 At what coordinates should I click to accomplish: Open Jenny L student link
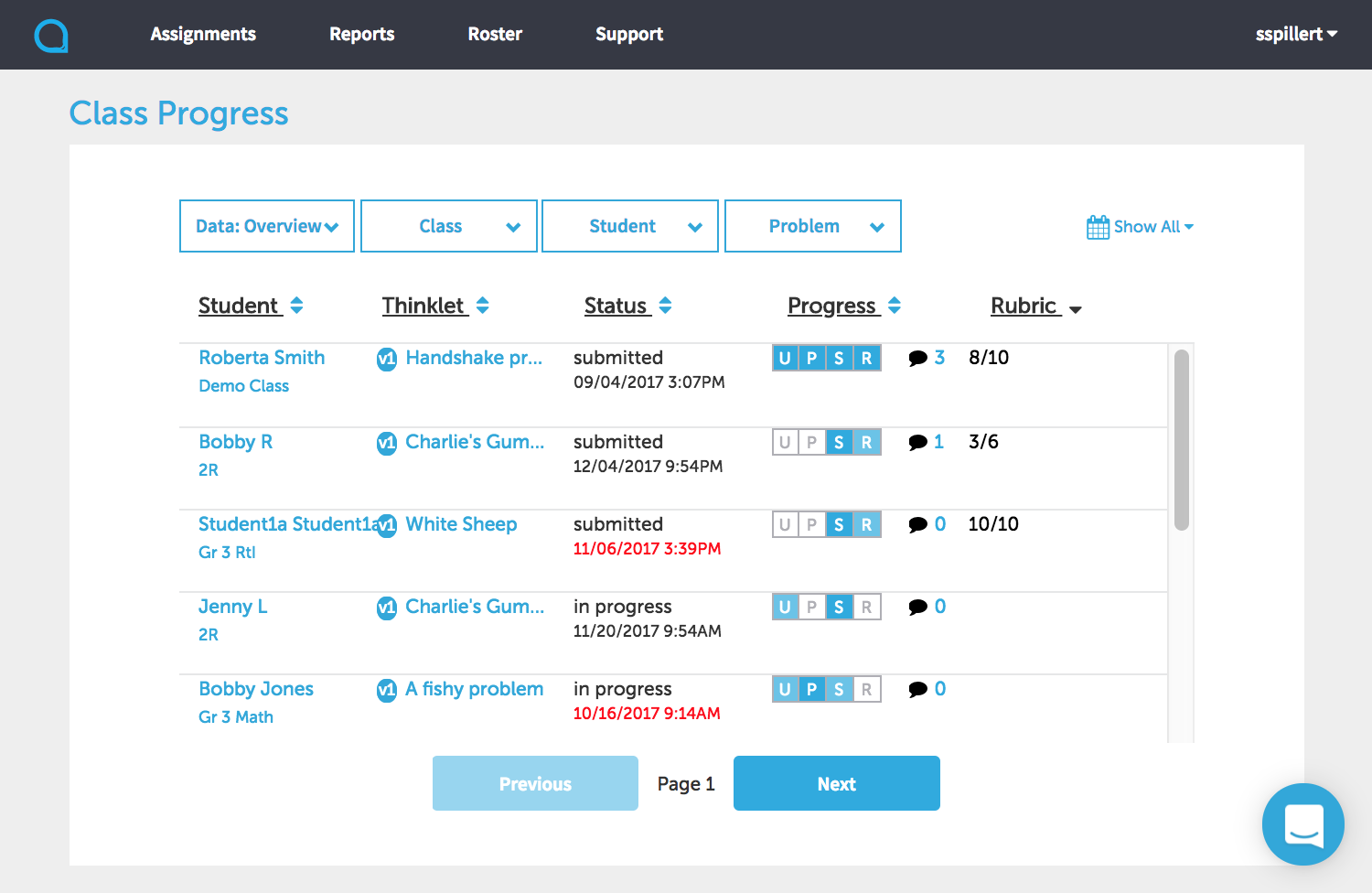pos(233,607)
